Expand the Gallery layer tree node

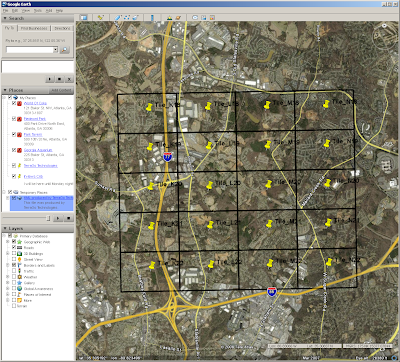click(x=8, y=283)
